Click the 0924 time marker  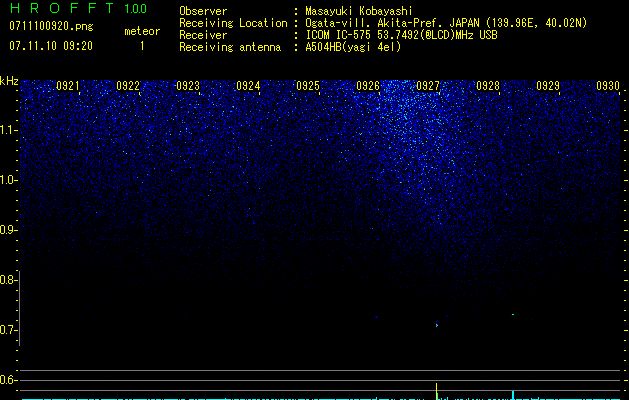point(248,86)
